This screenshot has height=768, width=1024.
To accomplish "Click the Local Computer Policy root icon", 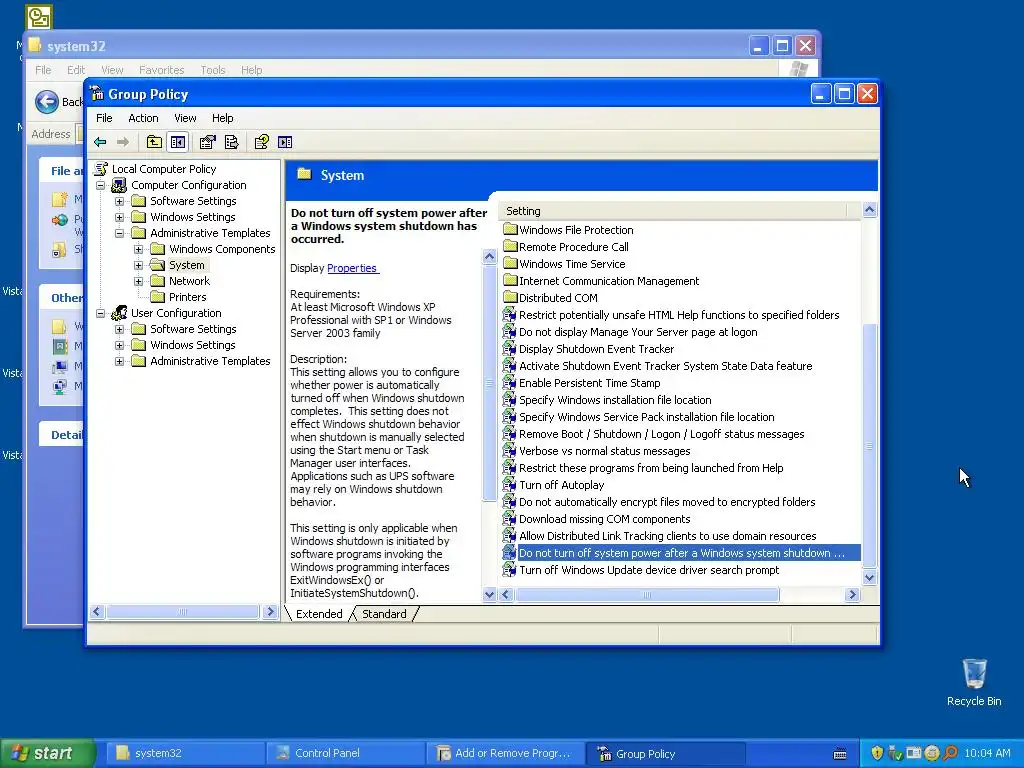I will (x=101, y=168).
